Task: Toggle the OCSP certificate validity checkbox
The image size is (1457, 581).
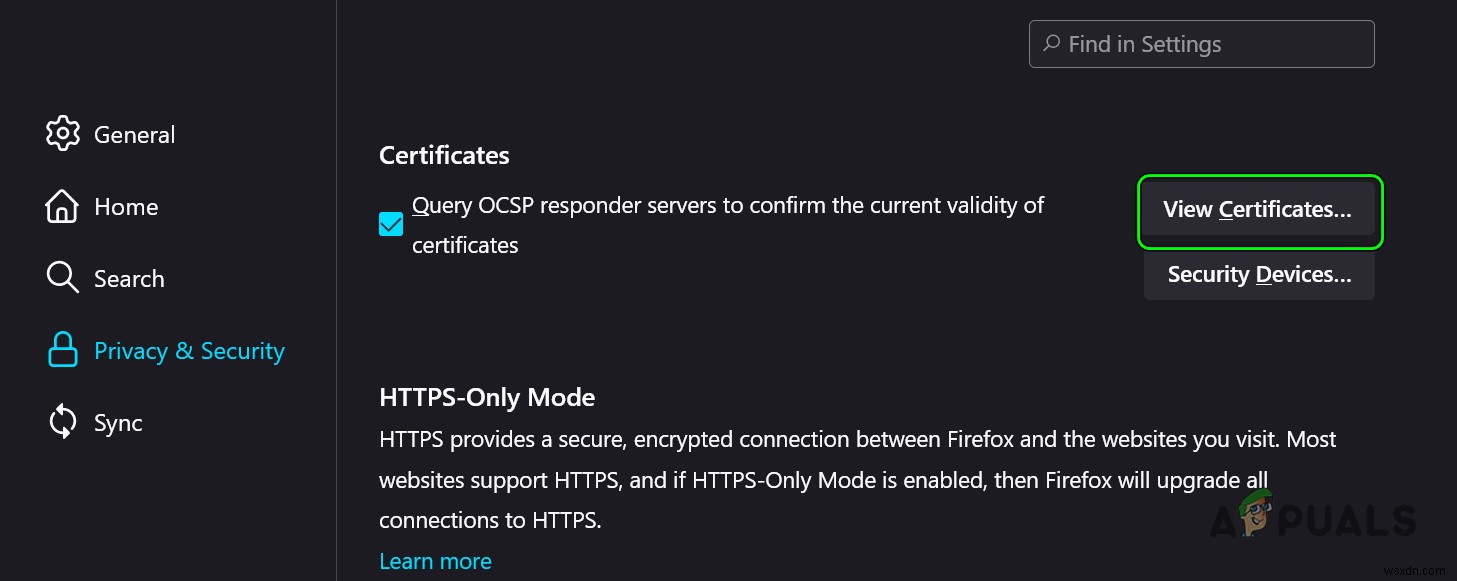Action: (390, 224)
